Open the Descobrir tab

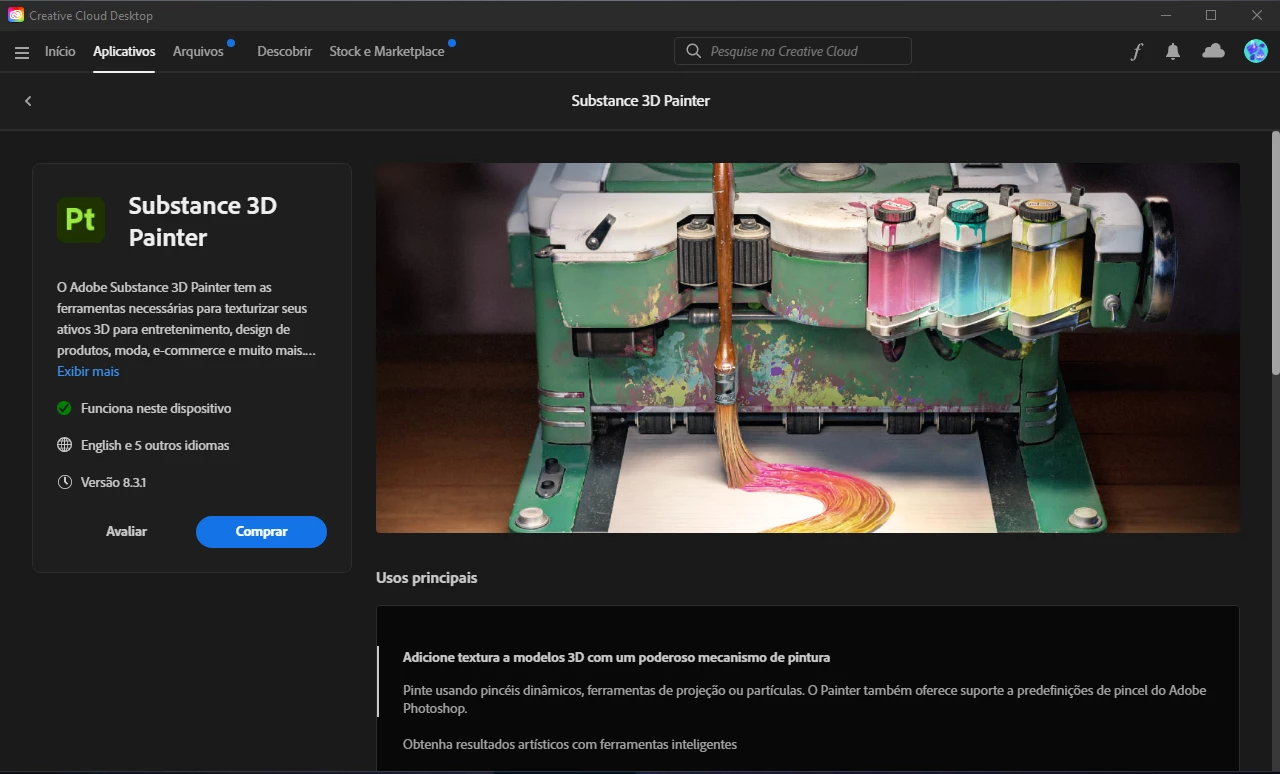point(284,51)
